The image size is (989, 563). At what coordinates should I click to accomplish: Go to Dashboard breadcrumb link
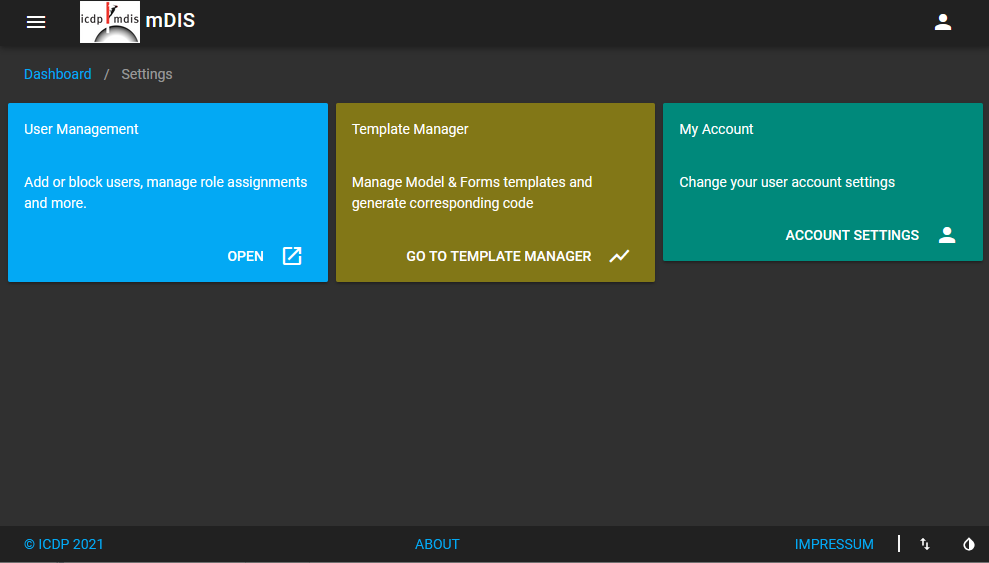[57, 74]
